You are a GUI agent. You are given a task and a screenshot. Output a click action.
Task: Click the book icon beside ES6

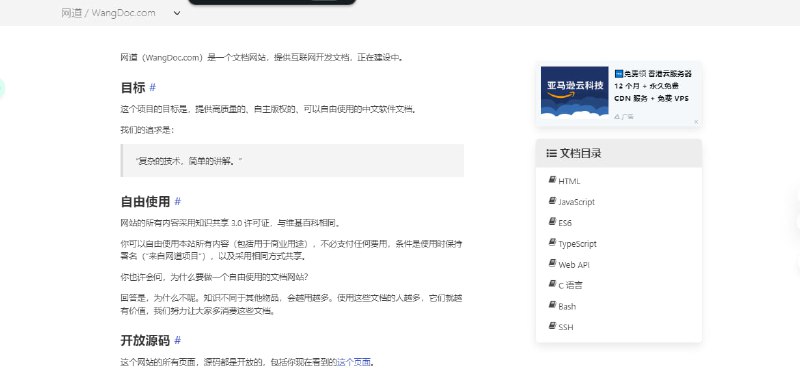tap(552, 222)
